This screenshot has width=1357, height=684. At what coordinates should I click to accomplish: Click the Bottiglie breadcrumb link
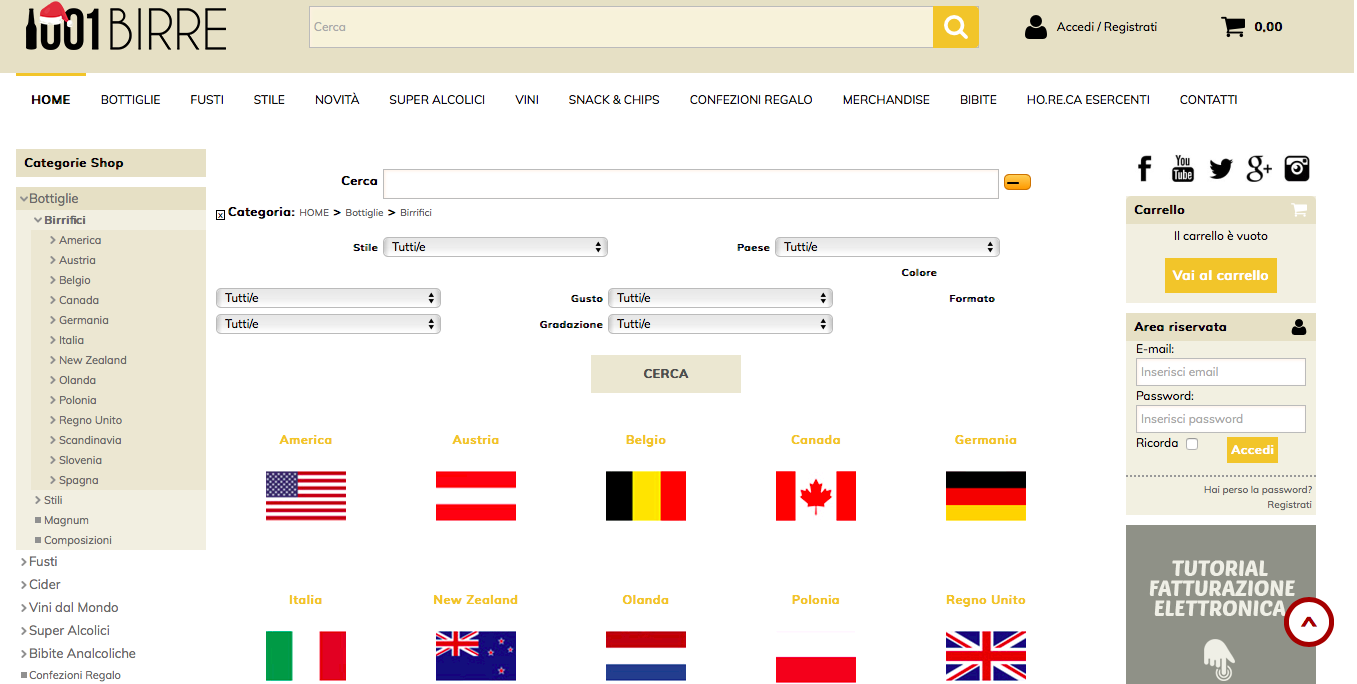(364, 213)
